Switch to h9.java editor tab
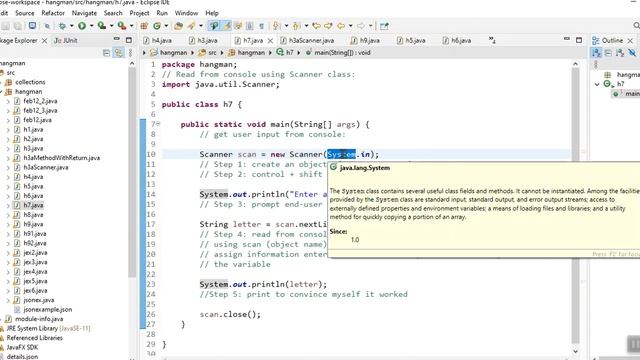Screen dimensions: 640x360 pos(365,40)
